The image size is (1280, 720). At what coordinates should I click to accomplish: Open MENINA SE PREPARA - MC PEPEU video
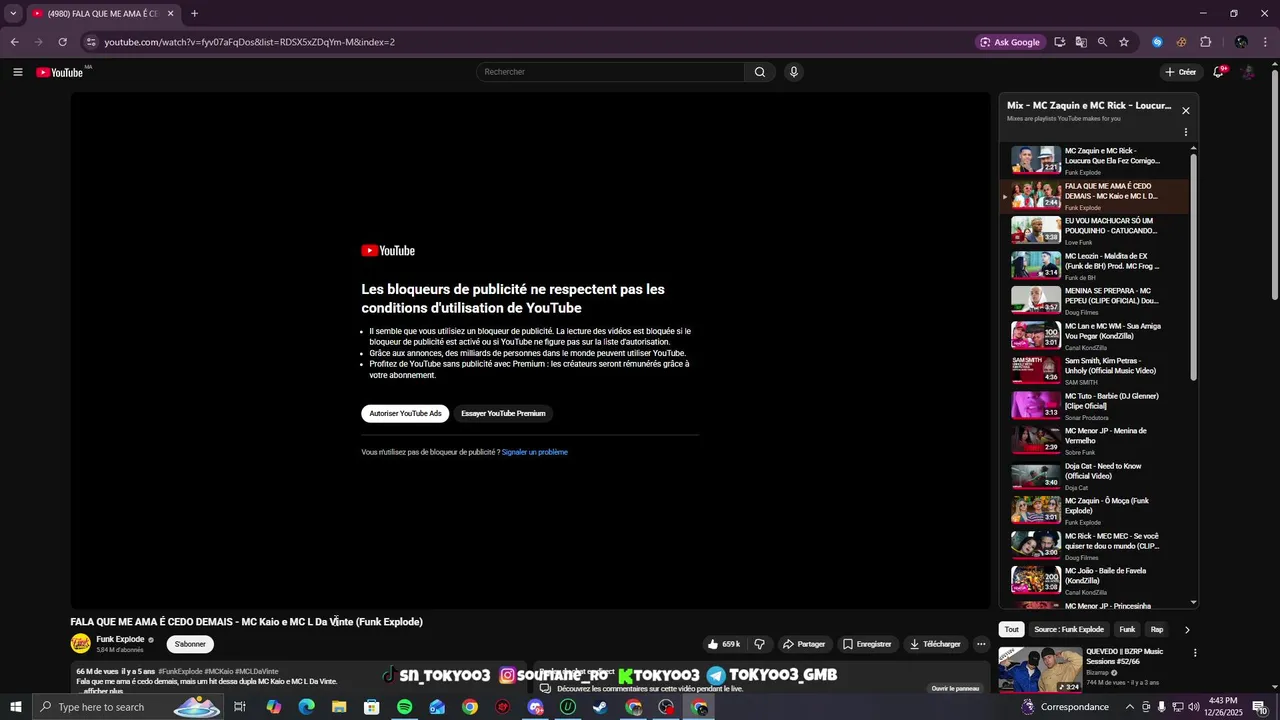coord(1095,301)
